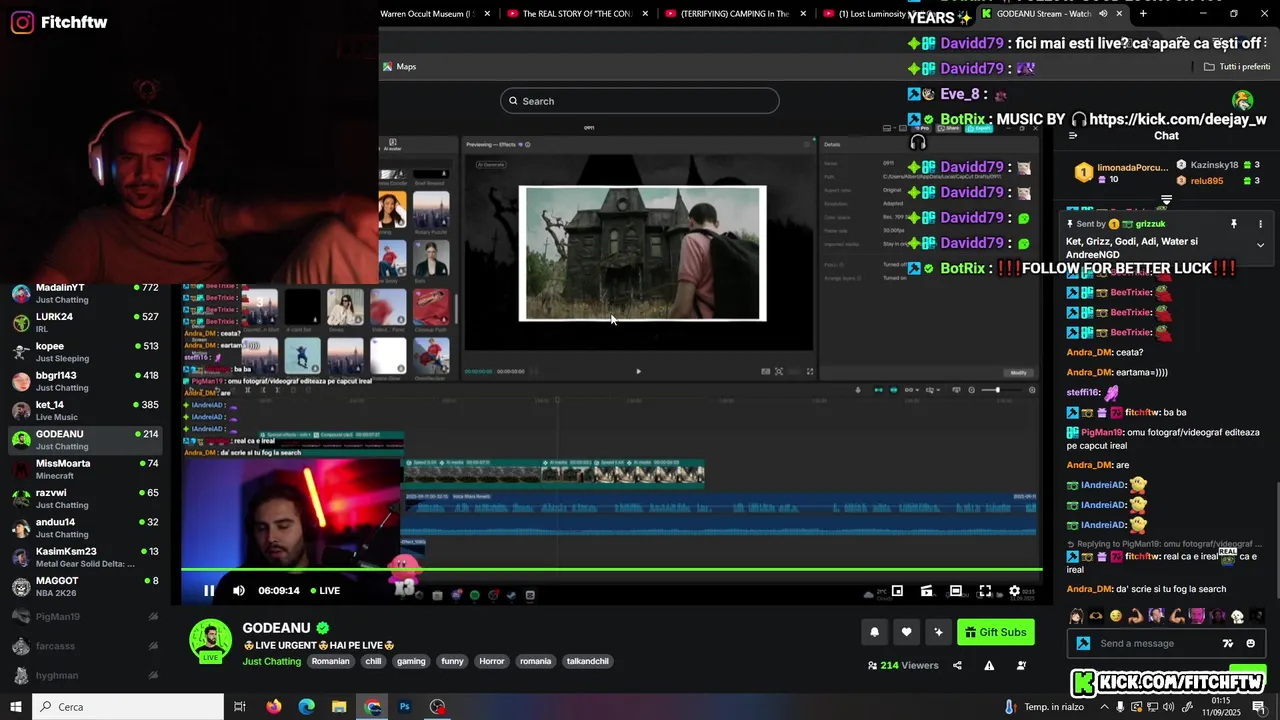The image size is (1280, 720).
Task: Share the stream via share icon
Action: coord(957,666)
